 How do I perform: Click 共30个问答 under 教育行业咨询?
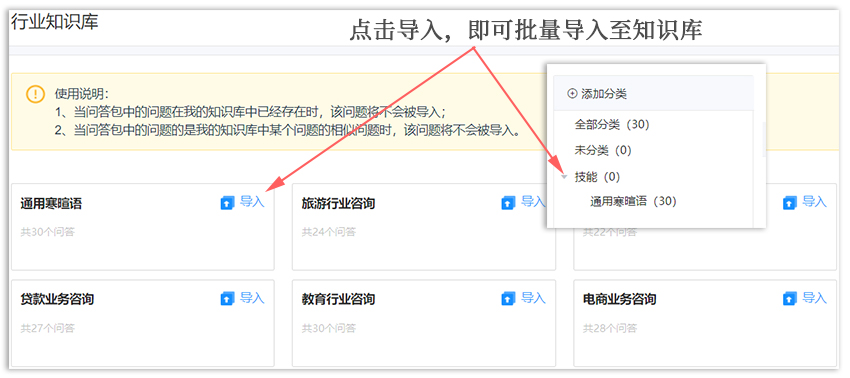[329, 328]
